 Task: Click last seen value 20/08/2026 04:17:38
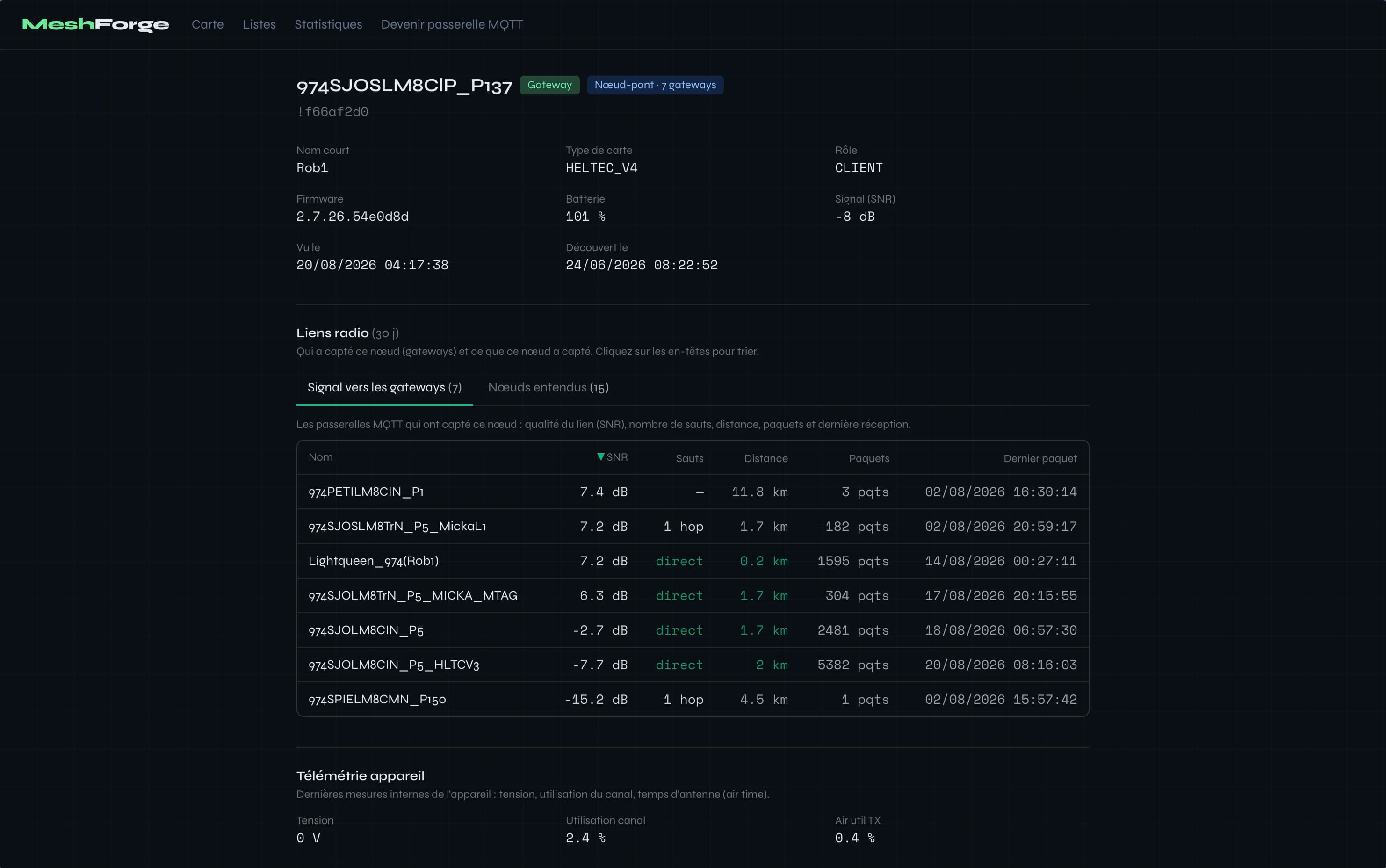[373, 265]
